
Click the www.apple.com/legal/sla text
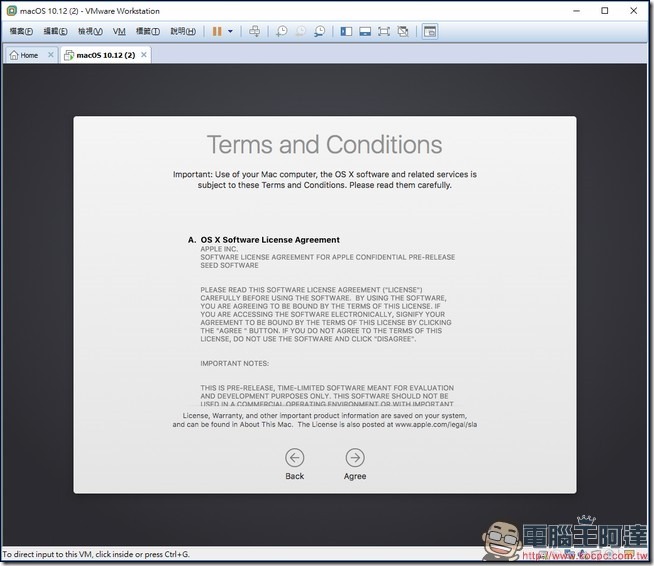tap(436, 425)
